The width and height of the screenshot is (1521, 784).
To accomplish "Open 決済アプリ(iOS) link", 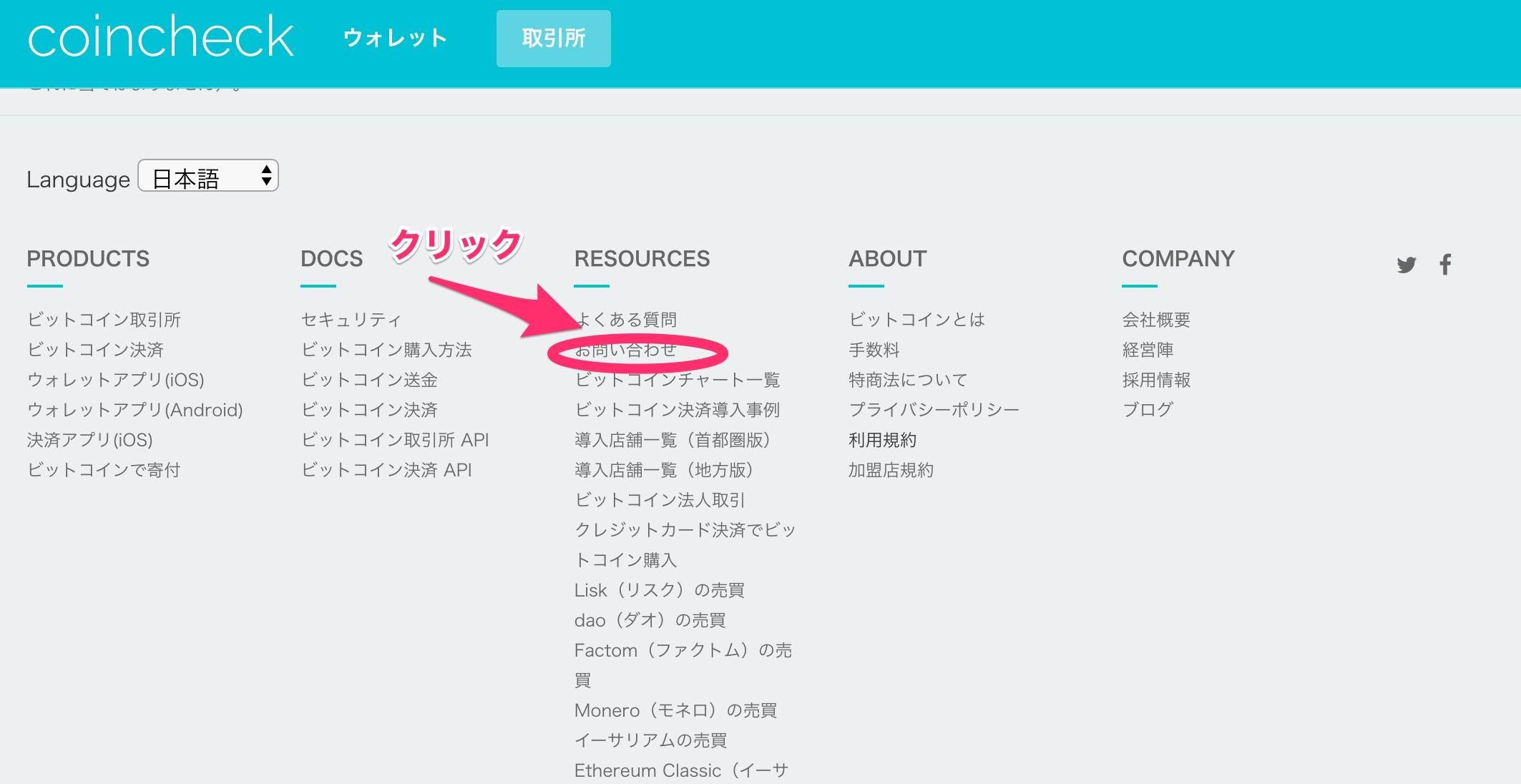I will pyautogui.click(x=90, y=440).
